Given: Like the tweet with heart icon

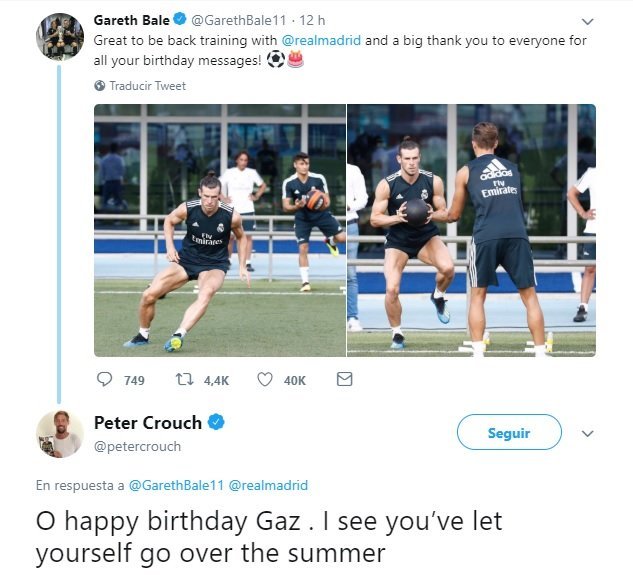Looking at the screenshot, I should click(265, 380).
